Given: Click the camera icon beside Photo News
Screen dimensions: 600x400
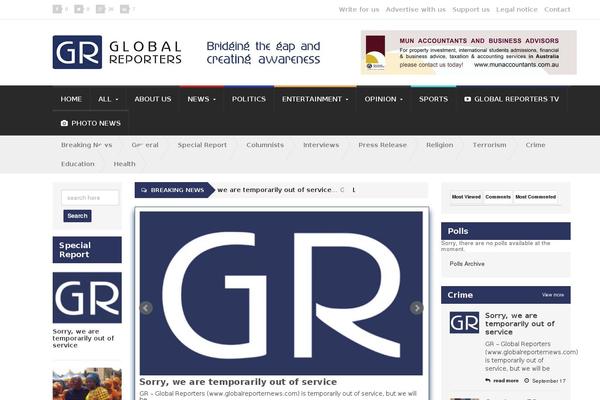Looking at the screenshot, I should (x=64, y=123).
